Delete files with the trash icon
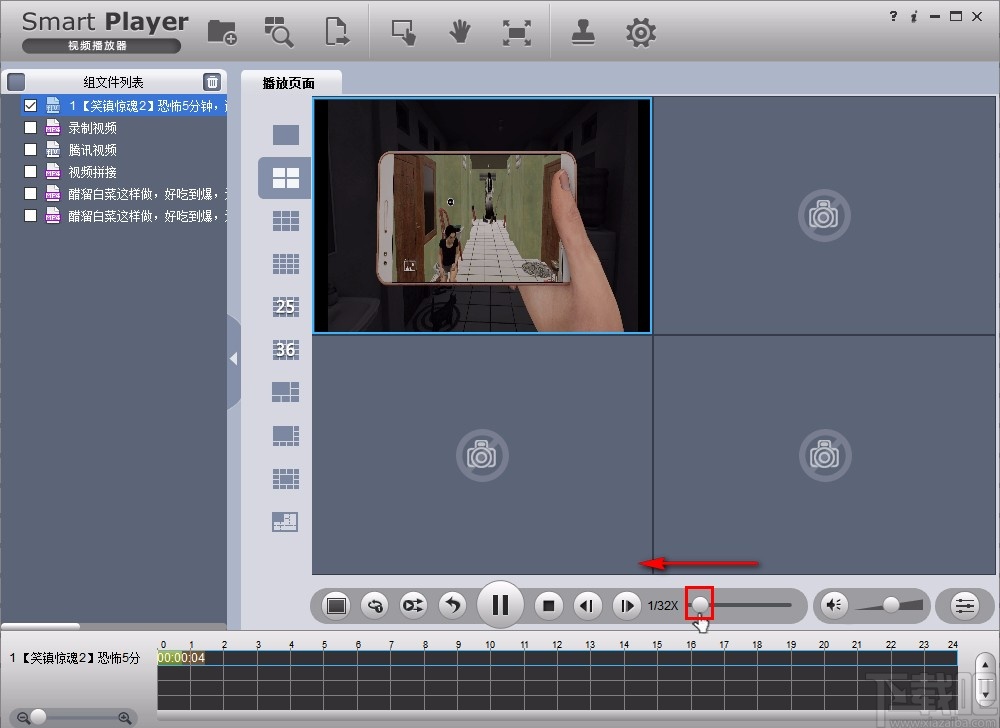Screen dimensions: 1000x728 pyautogui.click(x=212, y=82)
